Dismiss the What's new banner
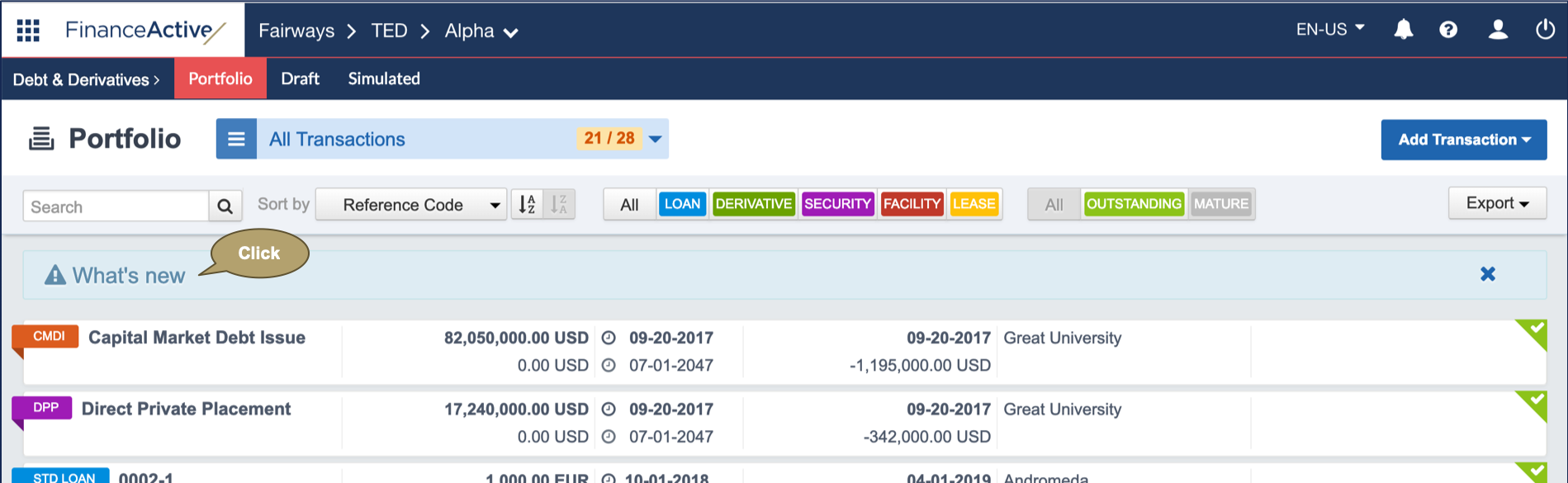1568x483 pixels. [x=1488, y=274]
